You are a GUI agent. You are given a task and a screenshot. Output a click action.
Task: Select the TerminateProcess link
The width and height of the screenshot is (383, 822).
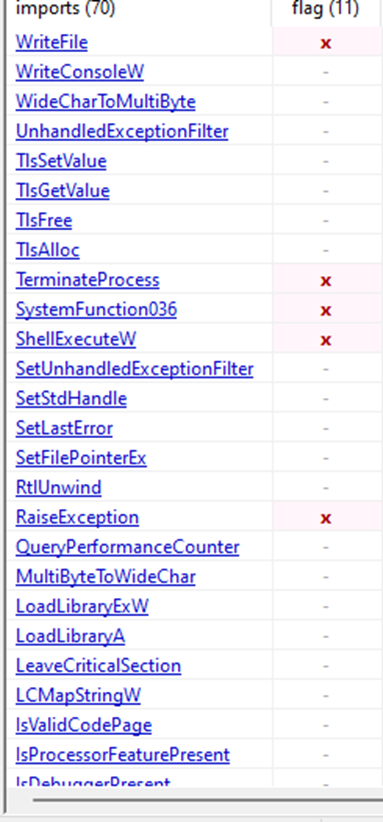[x=87, y=279]
